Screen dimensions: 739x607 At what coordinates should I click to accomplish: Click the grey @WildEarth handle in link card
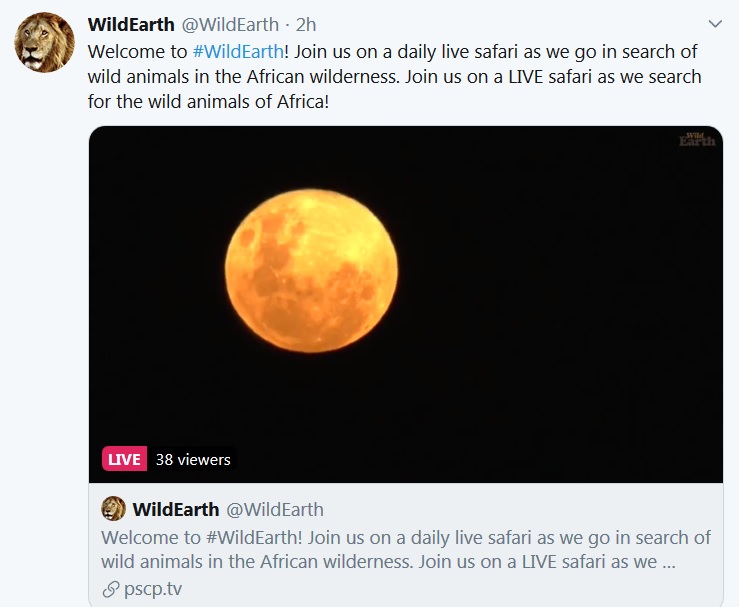click(275, 510)
